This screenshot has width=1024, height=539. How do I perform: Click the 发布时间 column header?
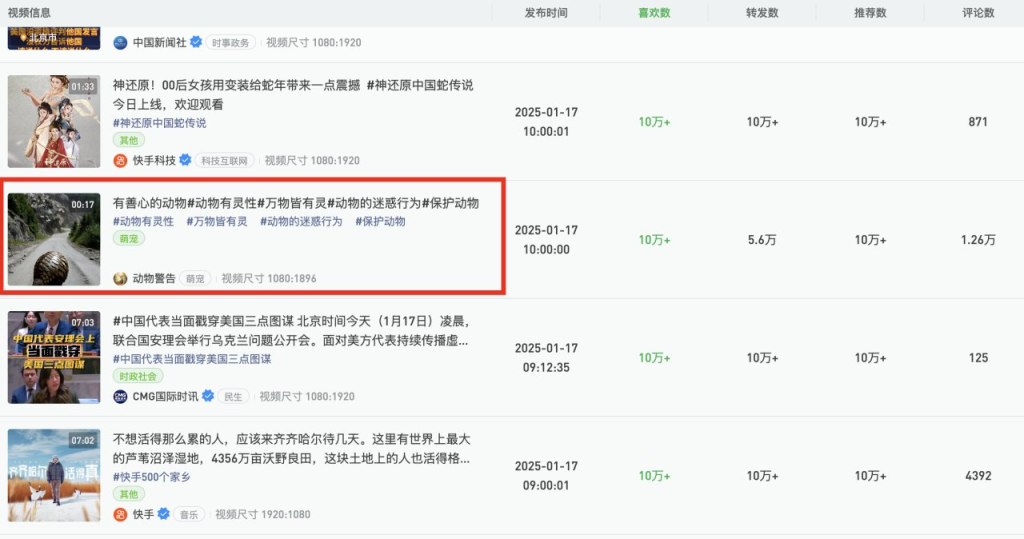click(546, 12)
